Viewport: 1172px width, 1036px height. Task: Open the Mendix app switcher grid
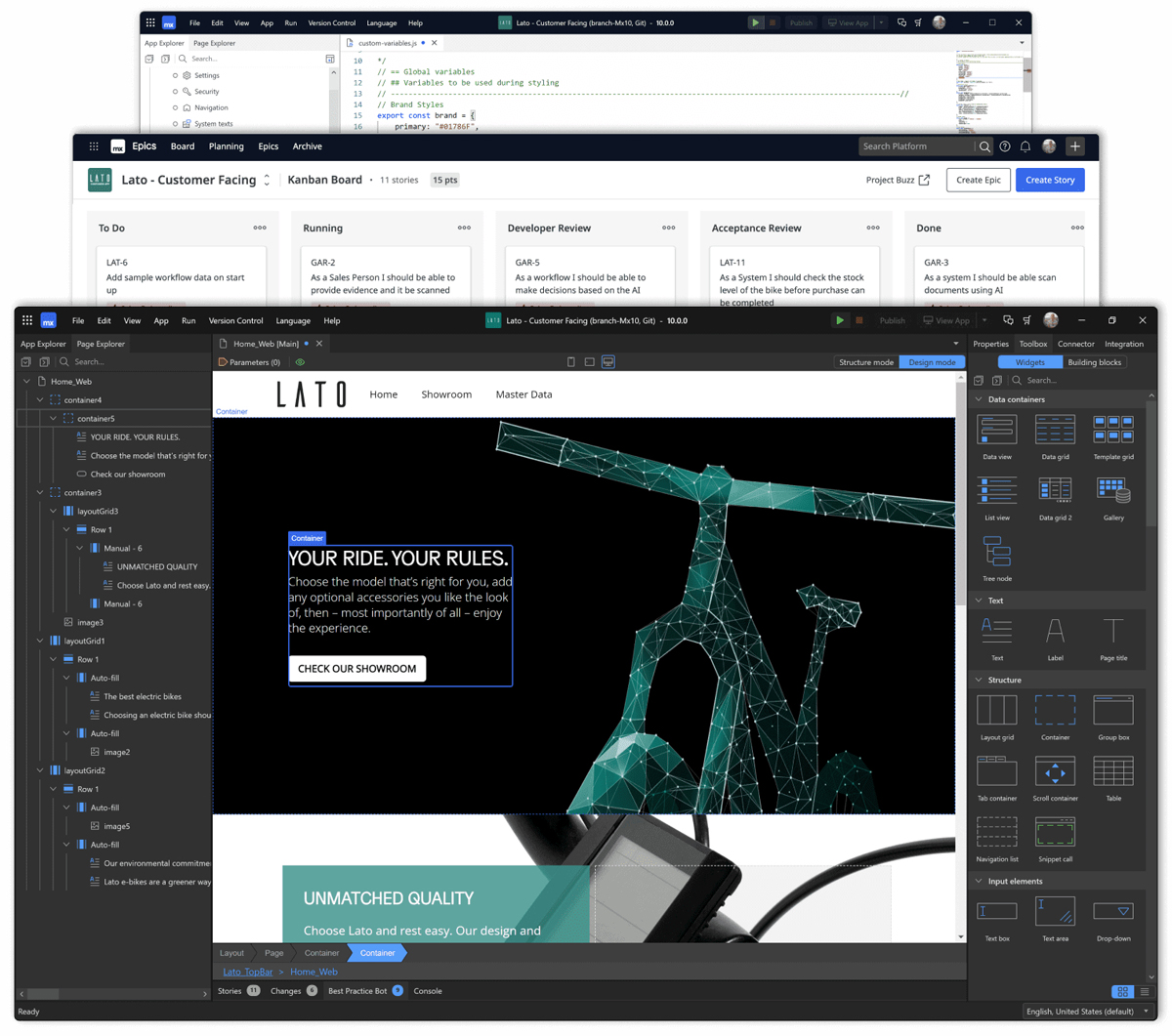(x=27, y=320)
